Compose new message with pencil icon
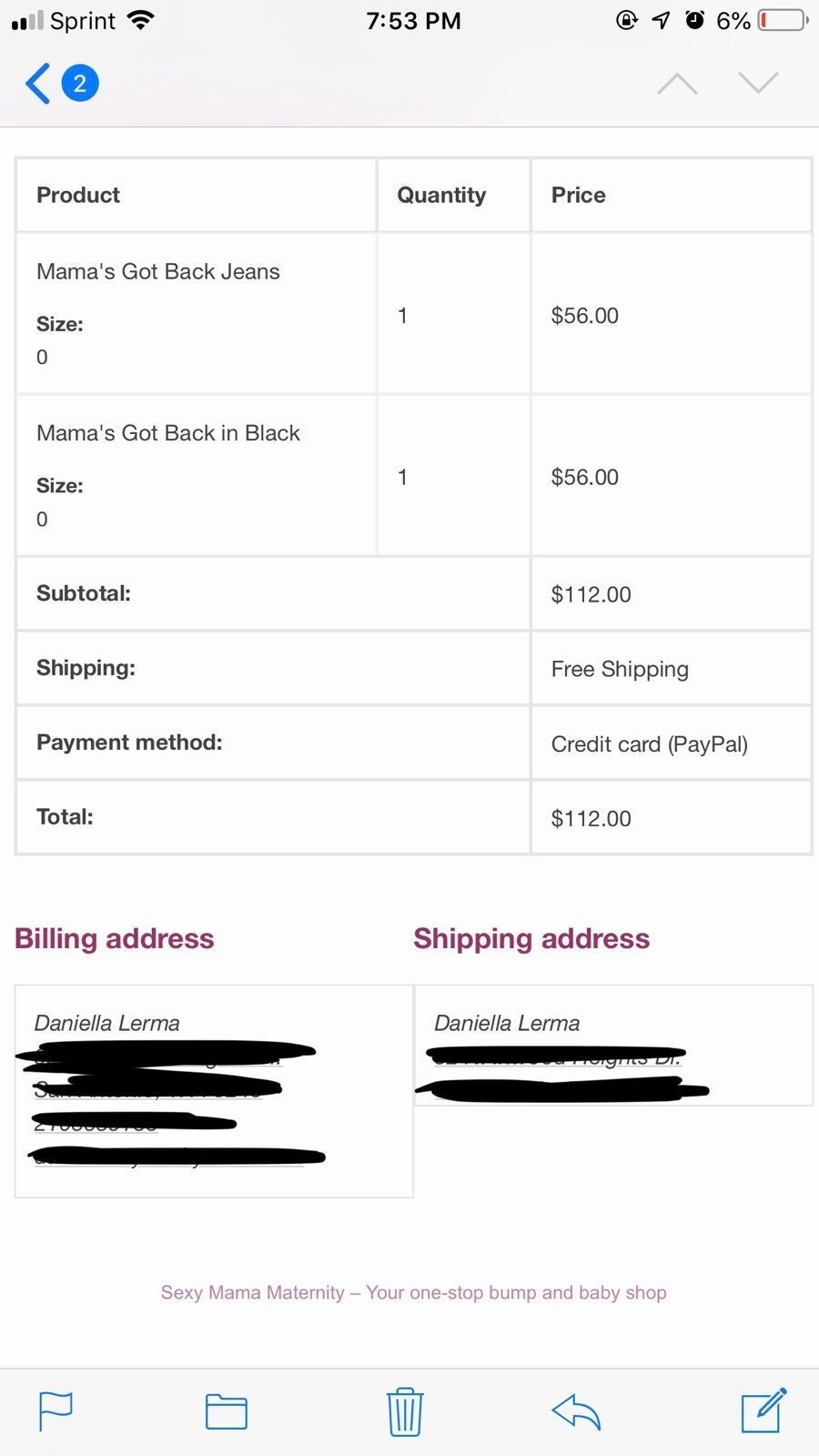 [763, 1410]
